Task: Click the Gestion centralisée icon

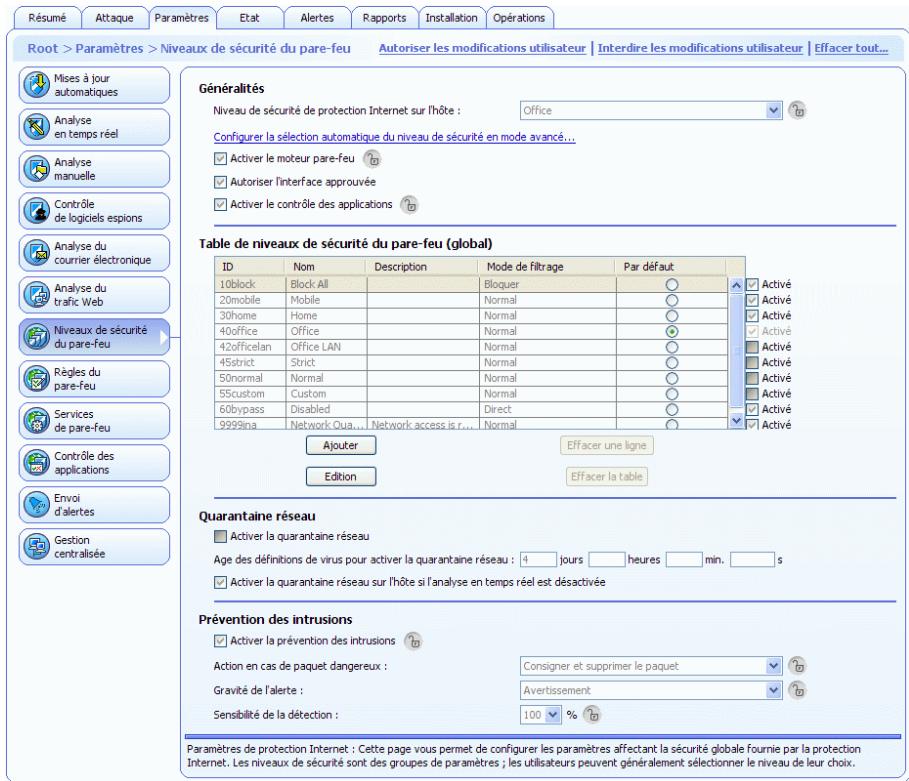Action: point(36,546)
